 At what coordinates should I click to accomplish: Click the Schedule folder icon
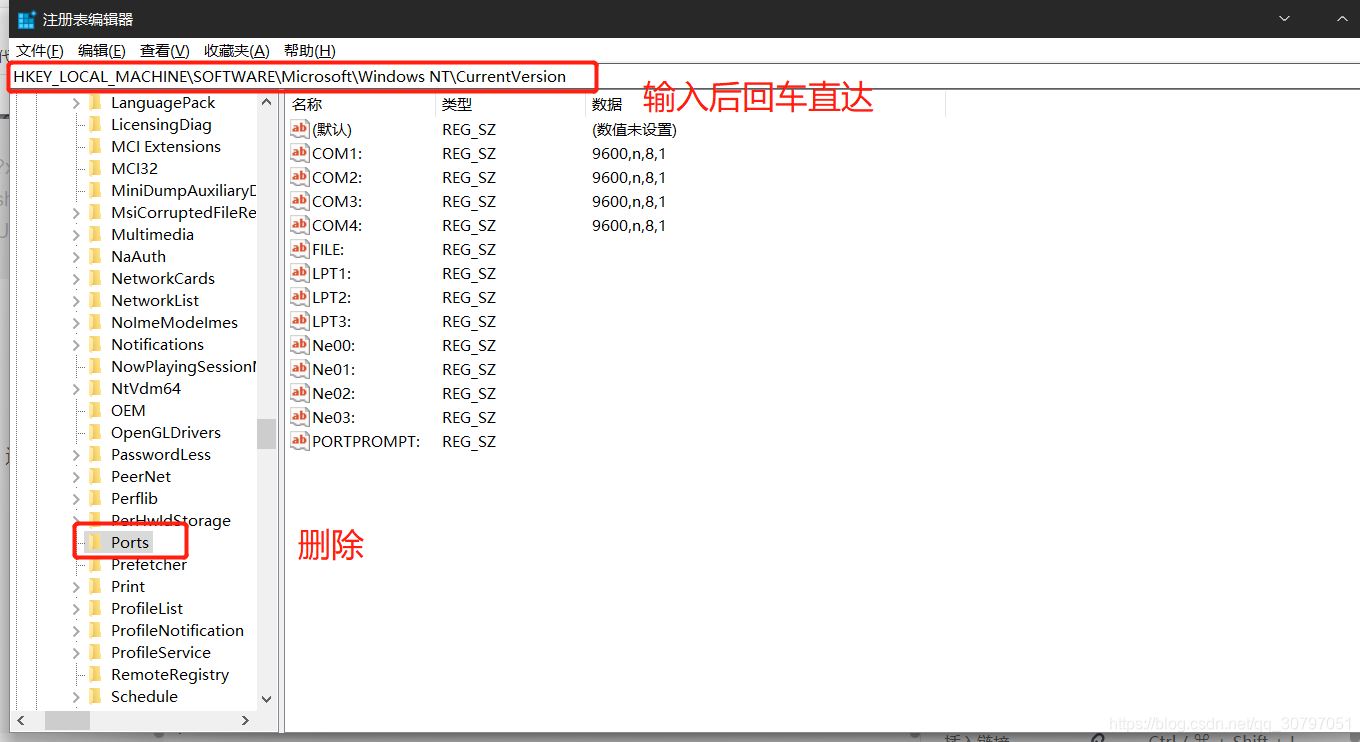point(96,696)
